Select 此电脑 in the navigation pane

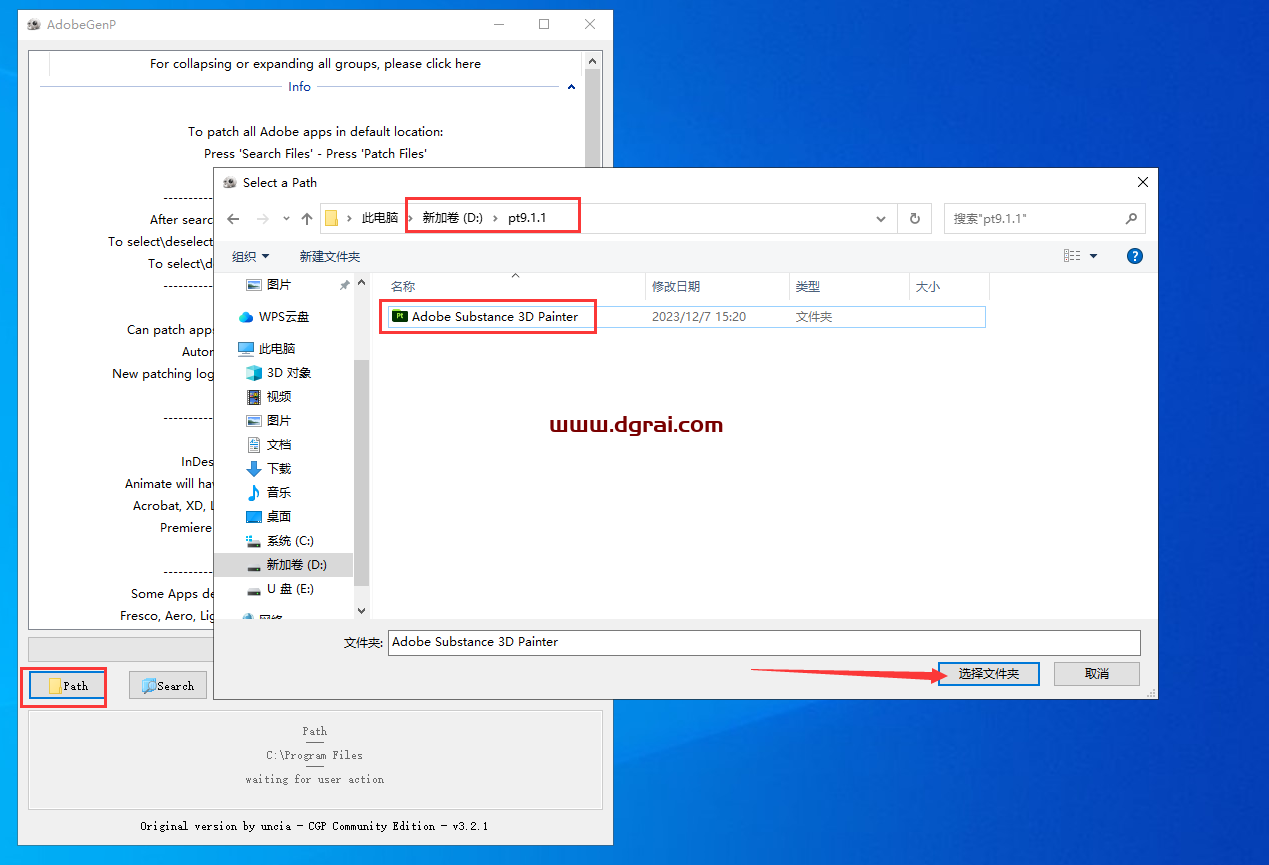[277, 349]
